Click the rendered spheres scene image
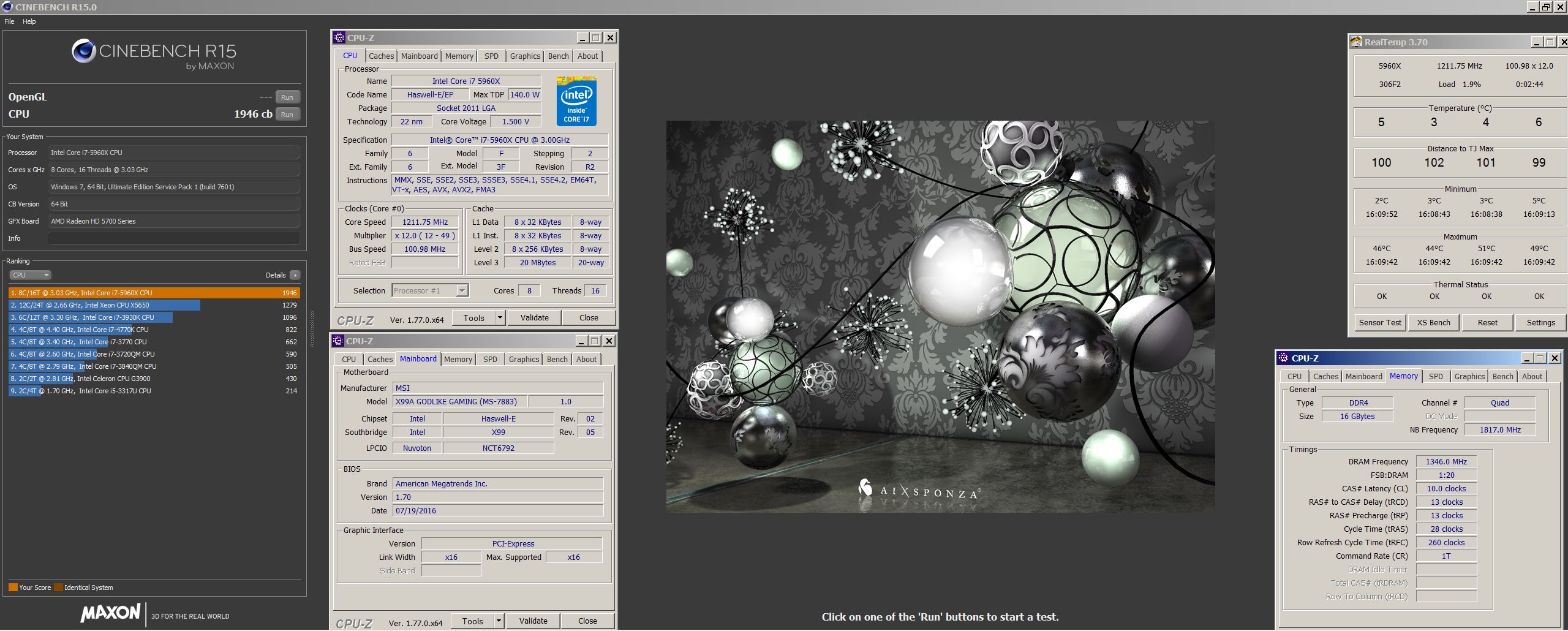This screenshot has width=1568, height=631. tap(940, 316)
